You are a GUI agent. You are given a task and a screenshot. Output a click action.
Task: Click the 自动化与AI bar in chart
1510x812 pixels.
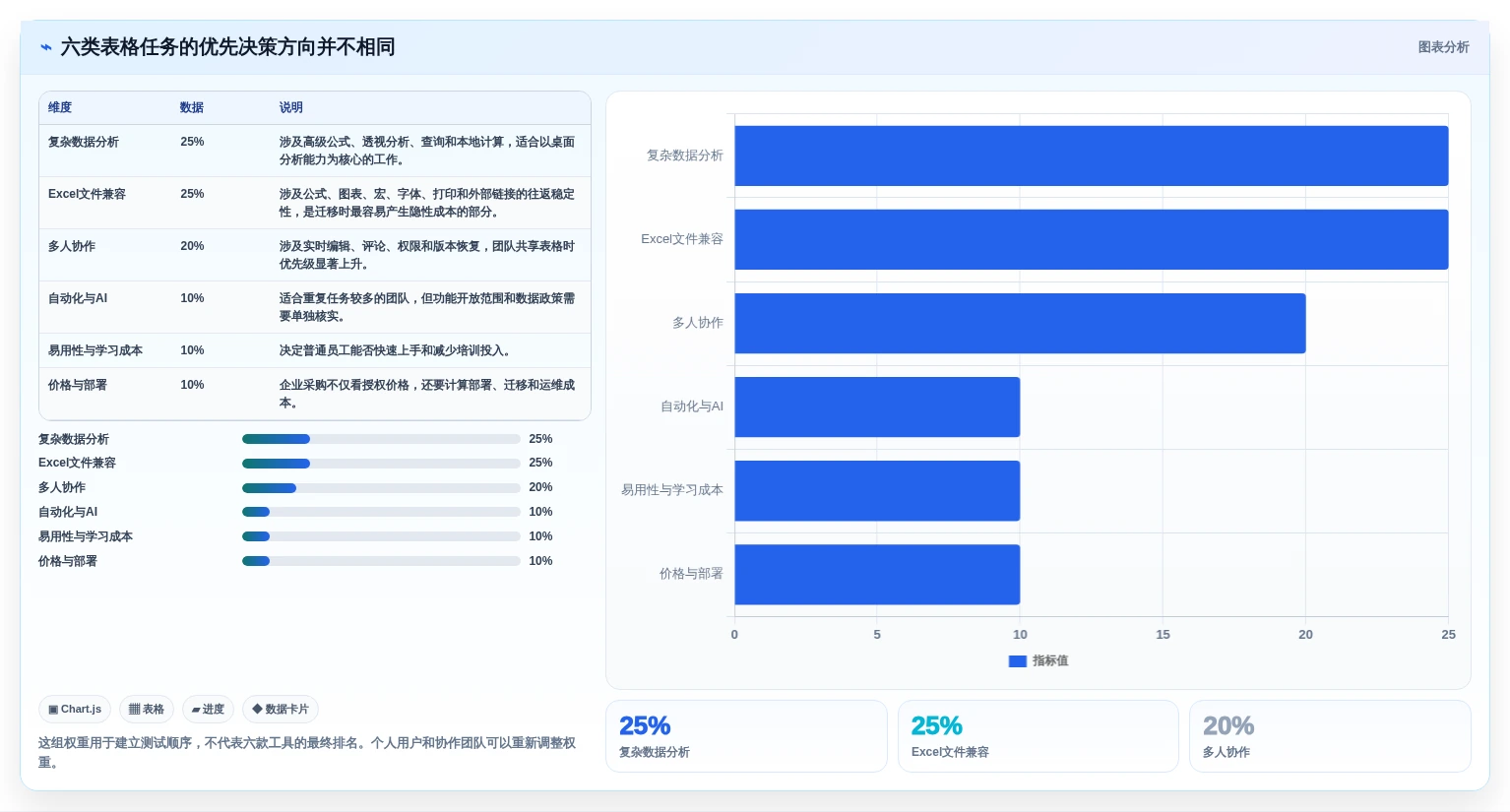pyautogui.click(x=877, y=406)
